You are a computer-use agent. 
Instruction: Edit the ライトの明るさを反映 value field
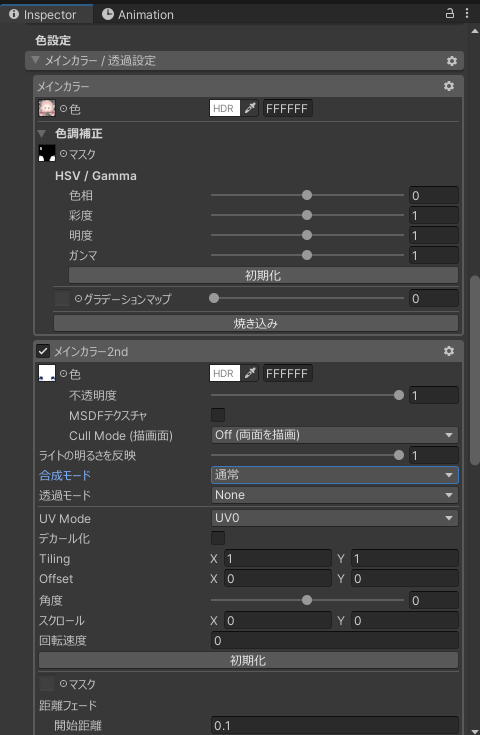click(x=434, y=455)
